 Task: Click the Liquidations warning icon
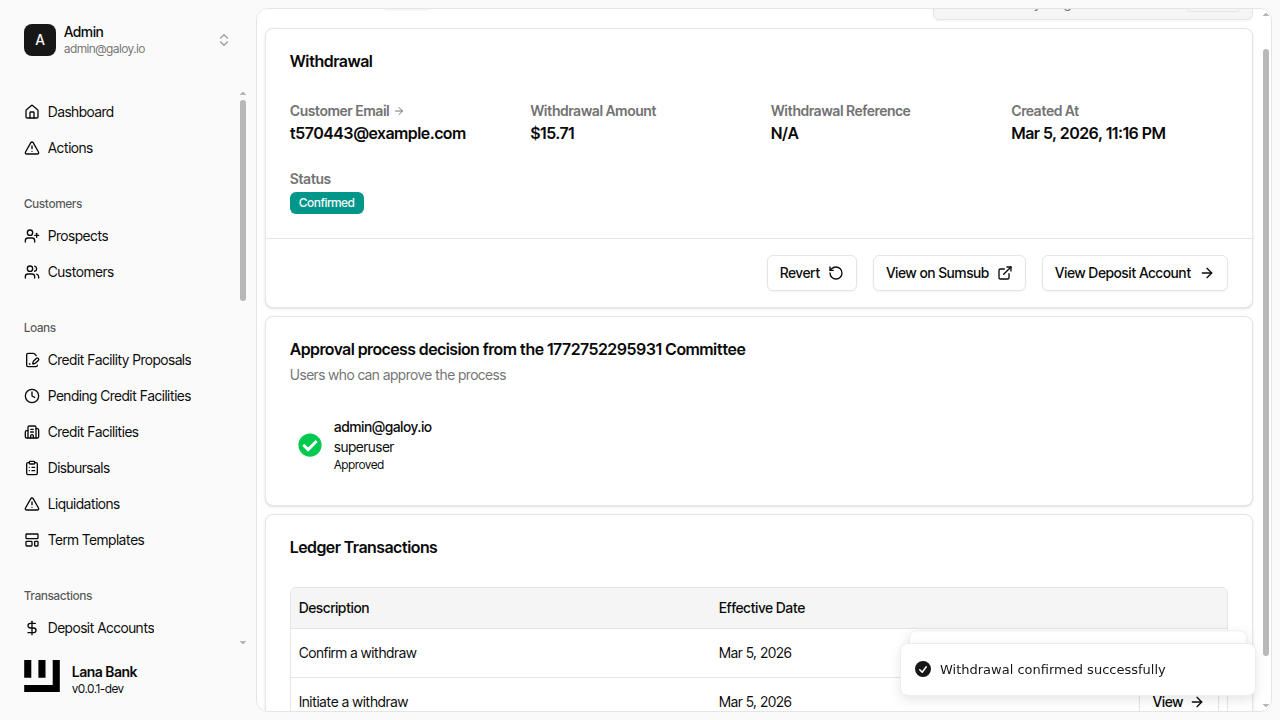click(x=31, y=503)
